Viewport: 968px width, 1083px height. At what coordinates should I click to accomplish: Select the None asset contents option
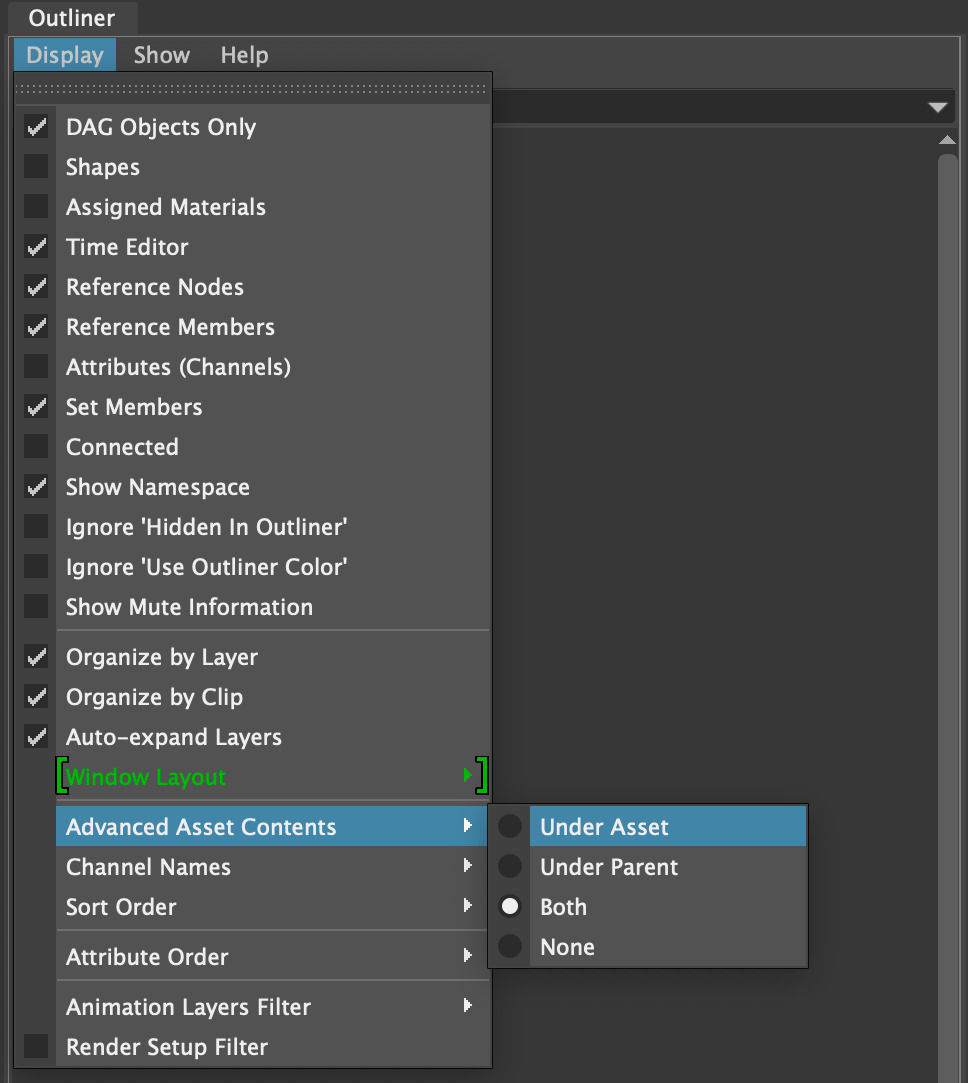point(647,946)
